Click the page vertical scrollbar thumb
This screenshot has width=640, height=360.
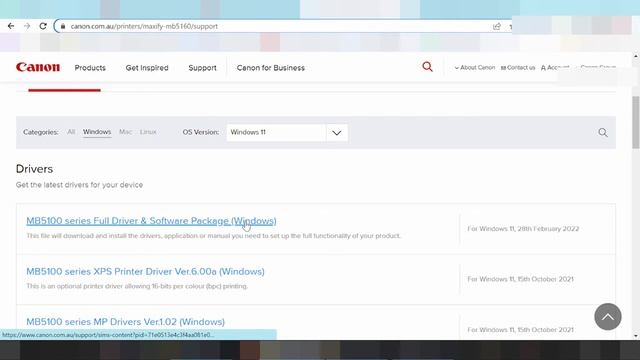click(x=636, y=122)
